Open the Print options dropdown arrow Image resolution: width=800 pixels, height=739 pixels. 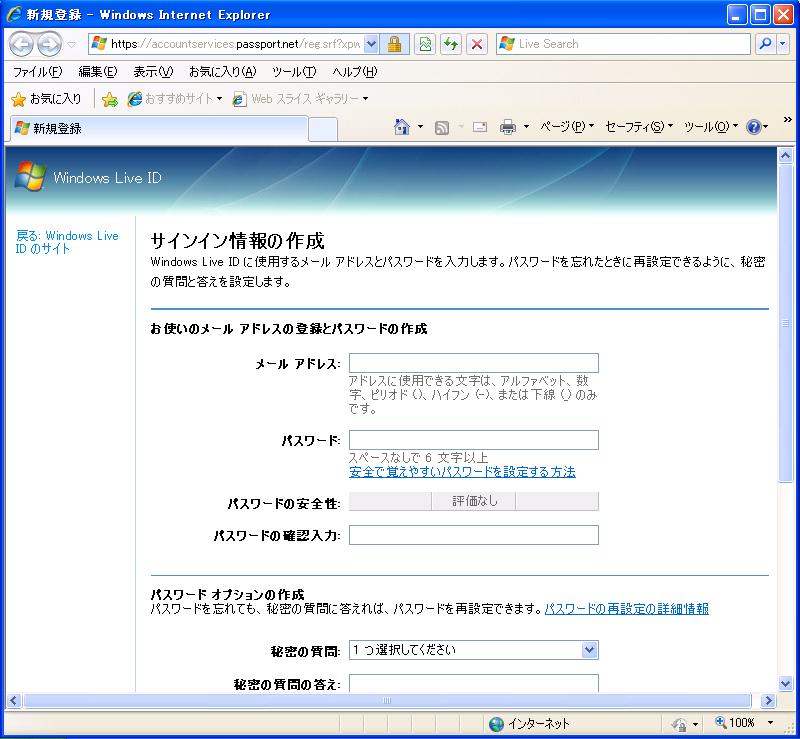tap(526, 127)
